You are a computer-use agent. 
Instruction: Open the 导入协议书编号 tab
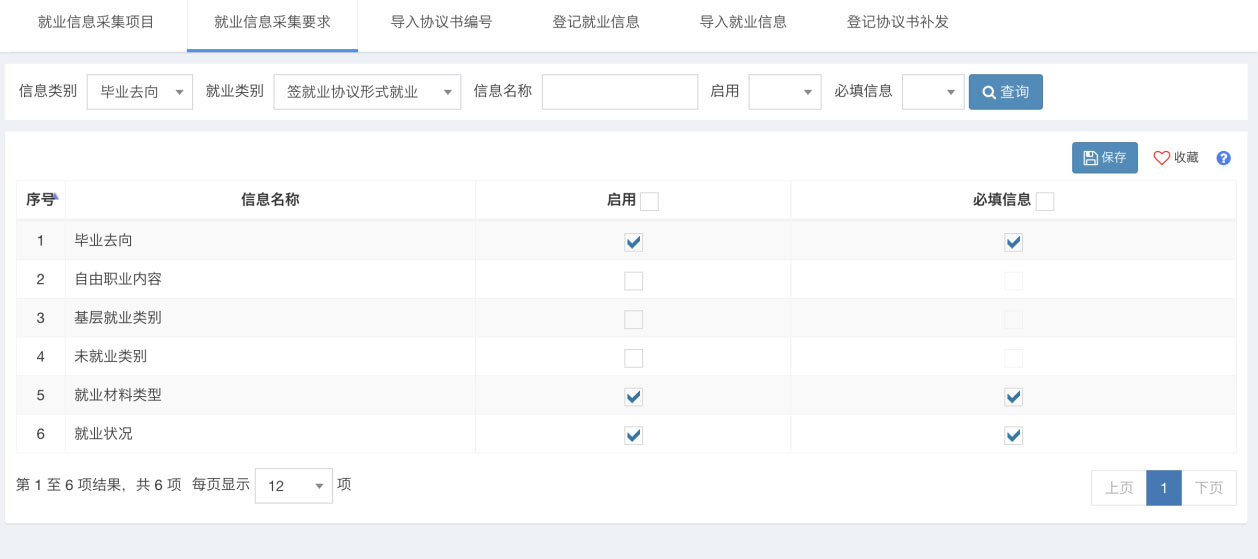click(441, 22)
